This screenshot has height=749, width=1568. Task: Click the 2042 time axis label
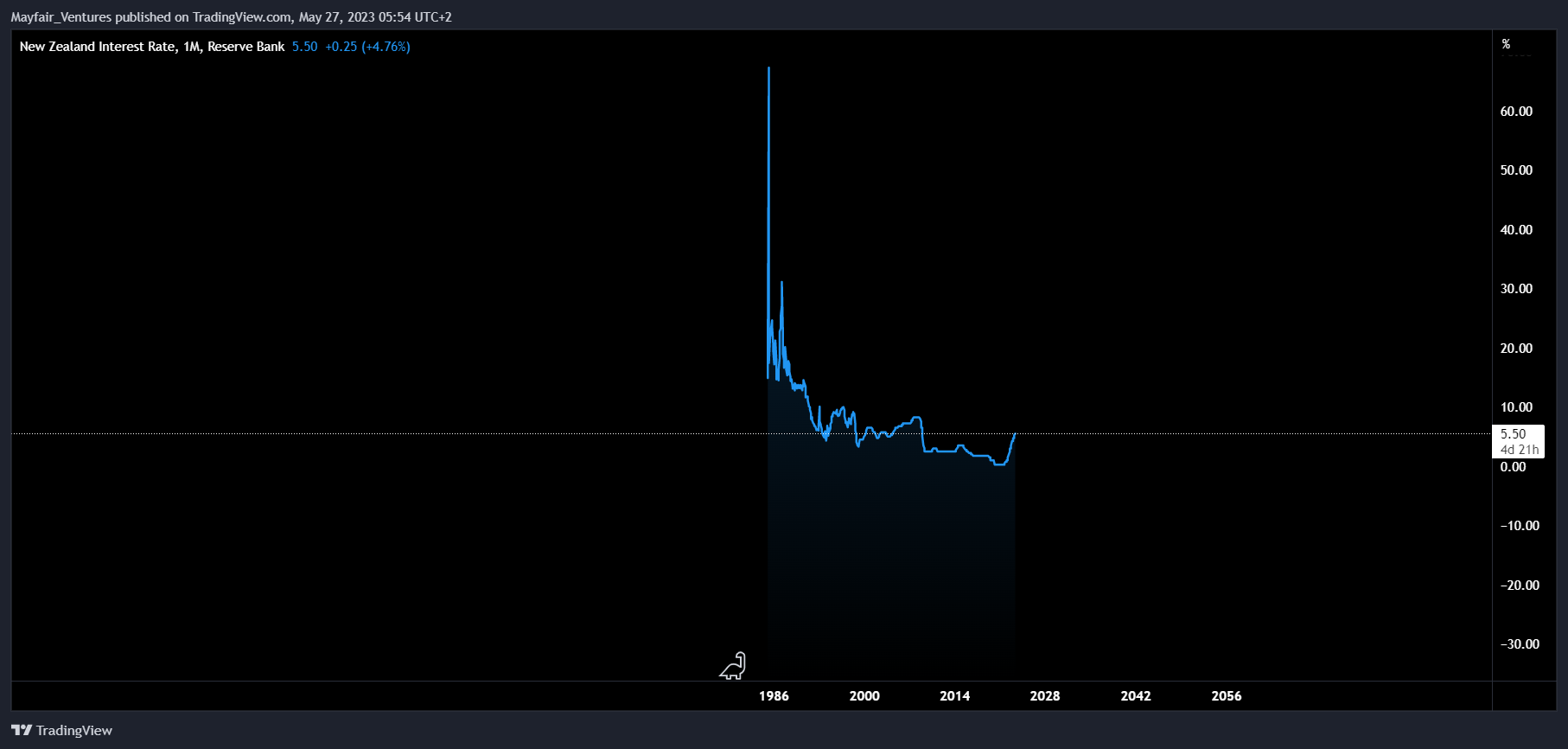click(x=1136, y=696)
